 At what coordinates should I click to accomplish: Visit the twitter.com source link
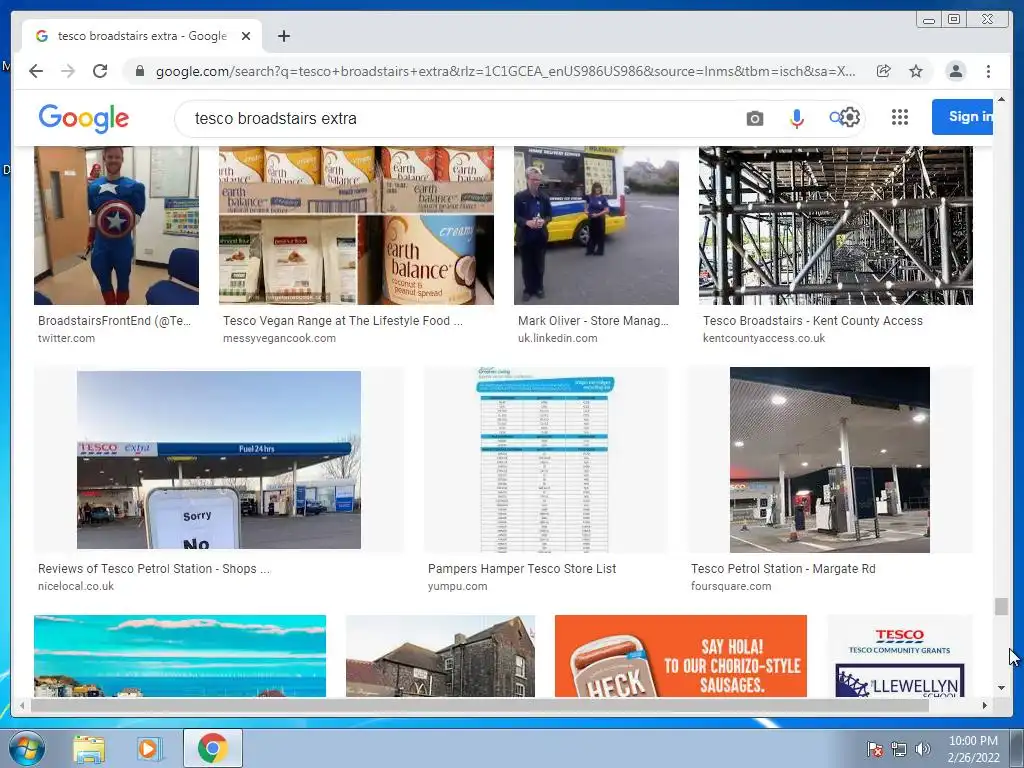(66, 338)
